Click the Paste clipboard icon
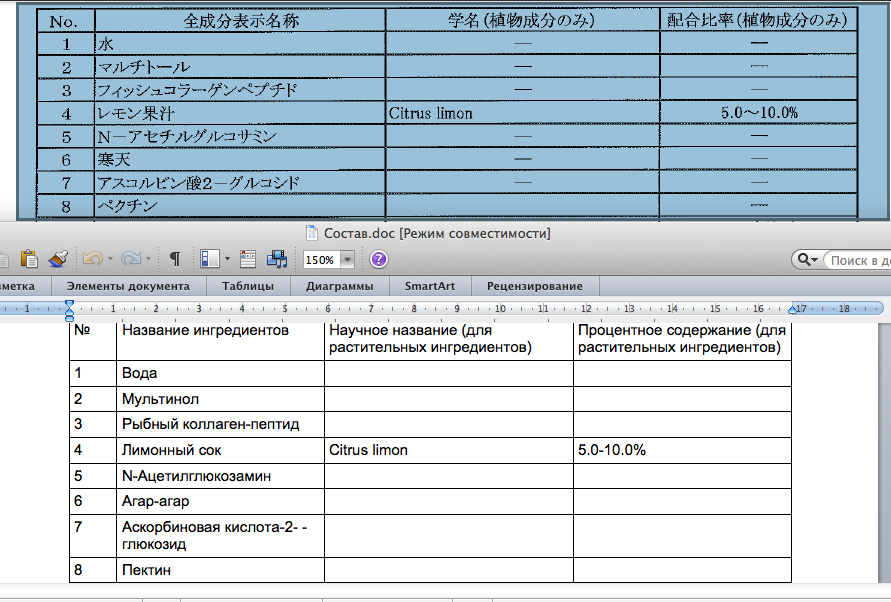891x602 pixels. click(28, 259)
